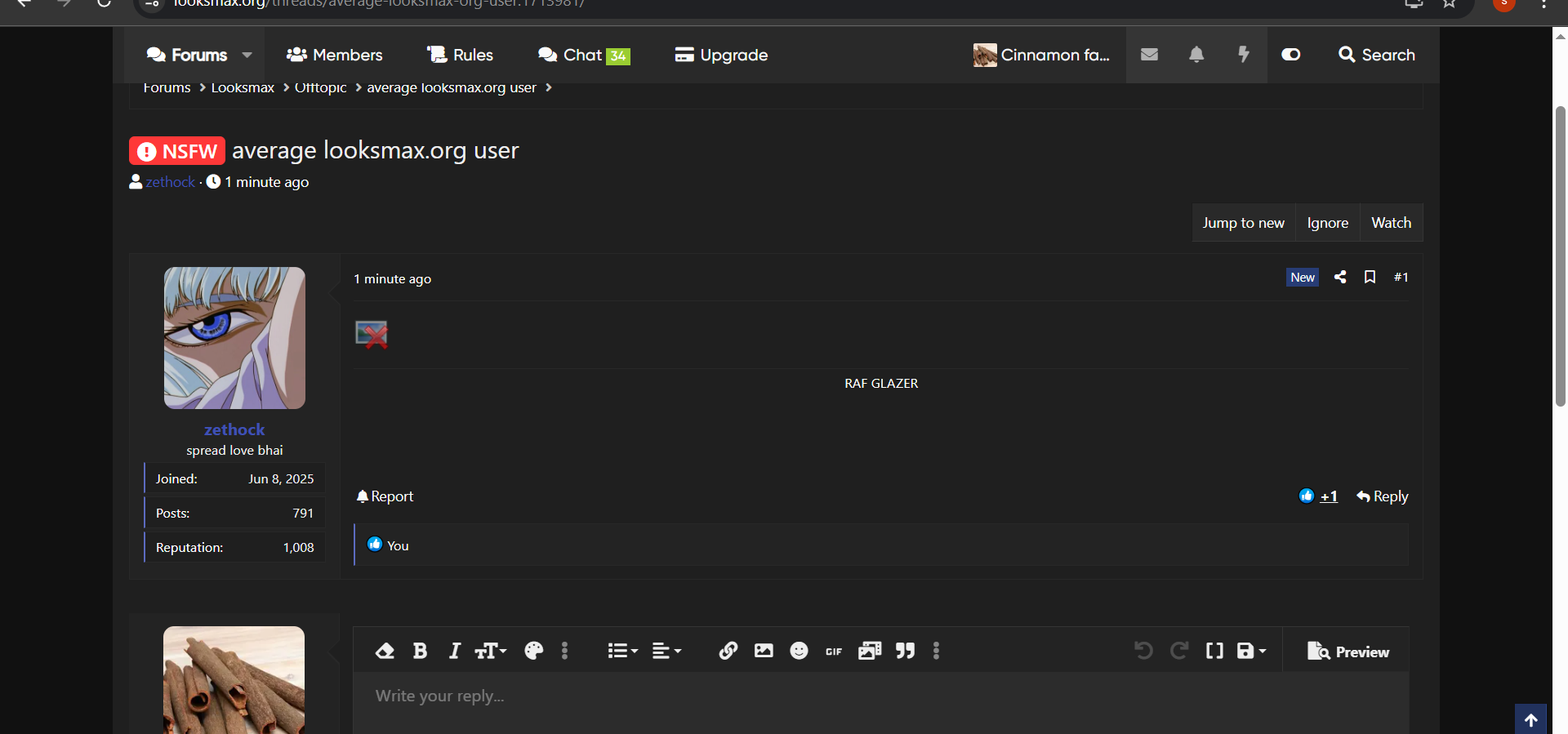Viewport: 1568px width, 734px height.
Task: Click the NSFW thread prefix label
Action: (x=177, y=151)
